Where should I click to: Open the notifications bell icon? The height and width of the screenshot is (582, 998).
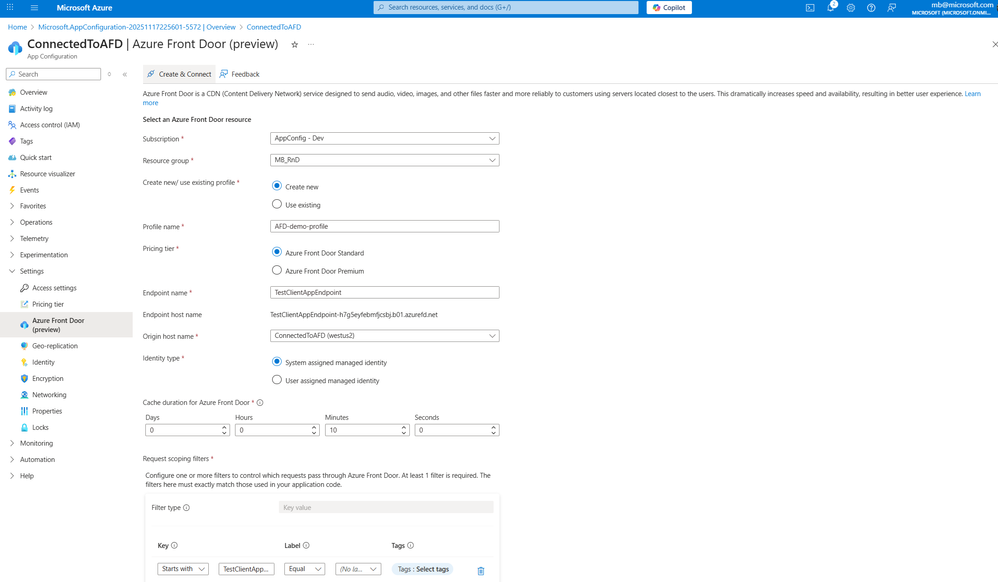pos(831,8)
